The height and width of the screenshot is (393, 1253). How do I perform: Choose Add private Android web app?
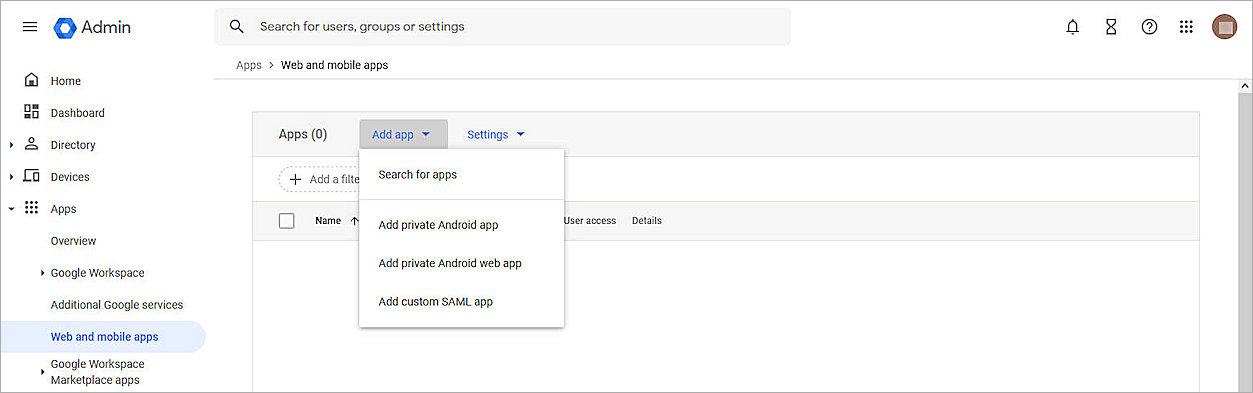(x=461, y=263)
